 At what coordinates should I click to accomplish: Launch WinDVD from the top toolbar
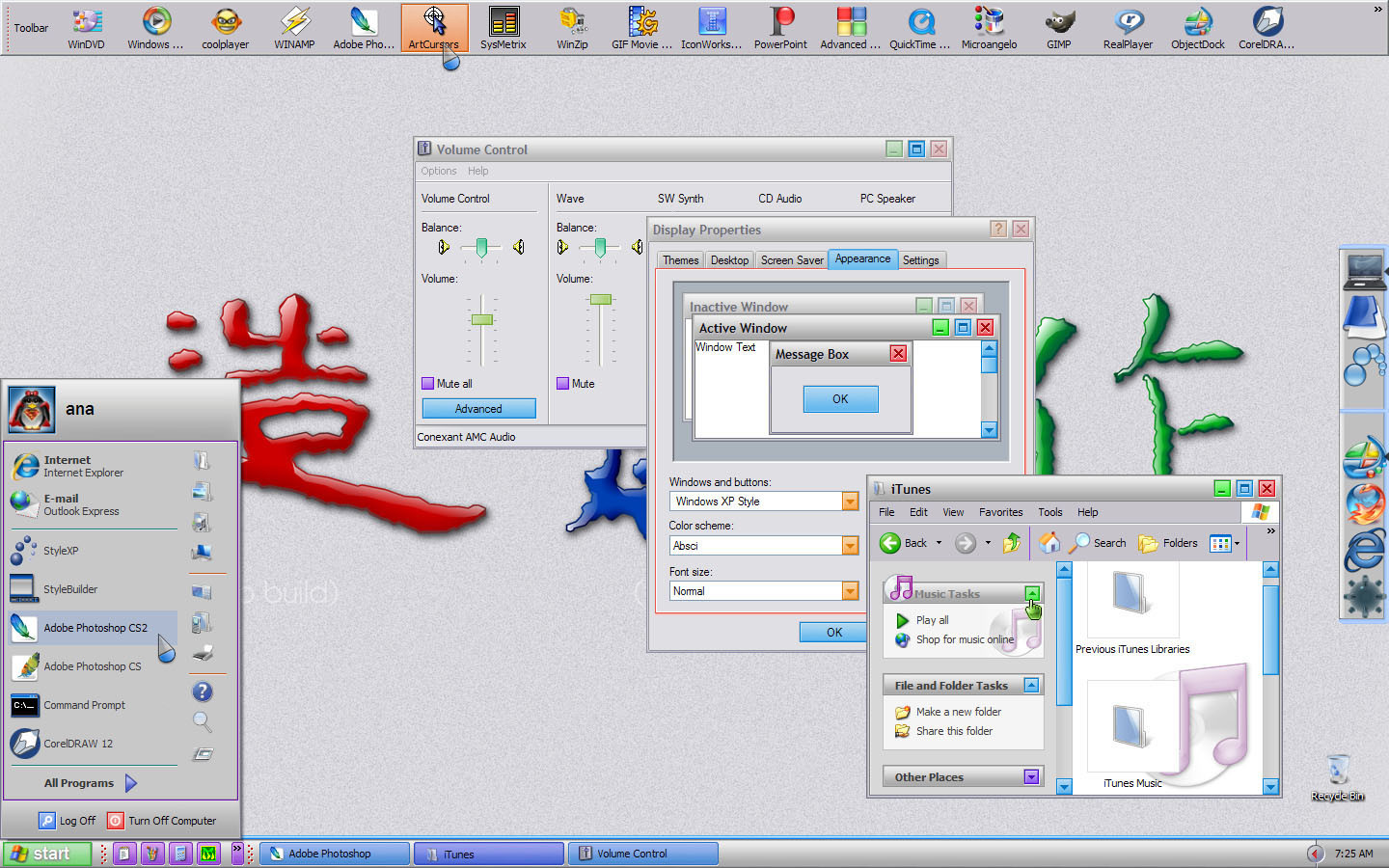click(x=86, y=28)
